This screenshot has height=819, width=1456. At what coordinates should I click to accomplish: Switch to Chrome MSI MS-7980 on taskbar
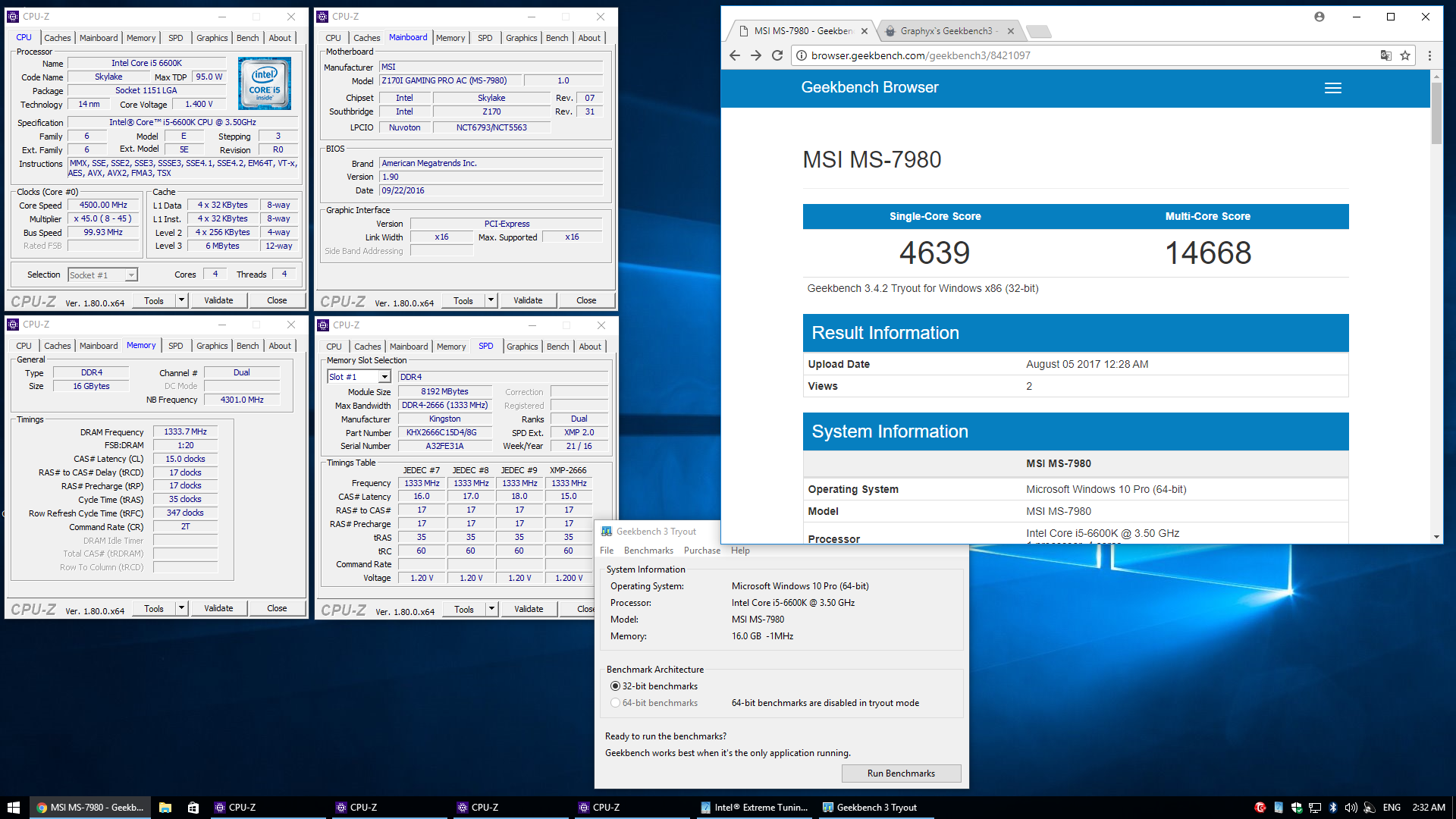click(90, 808)
